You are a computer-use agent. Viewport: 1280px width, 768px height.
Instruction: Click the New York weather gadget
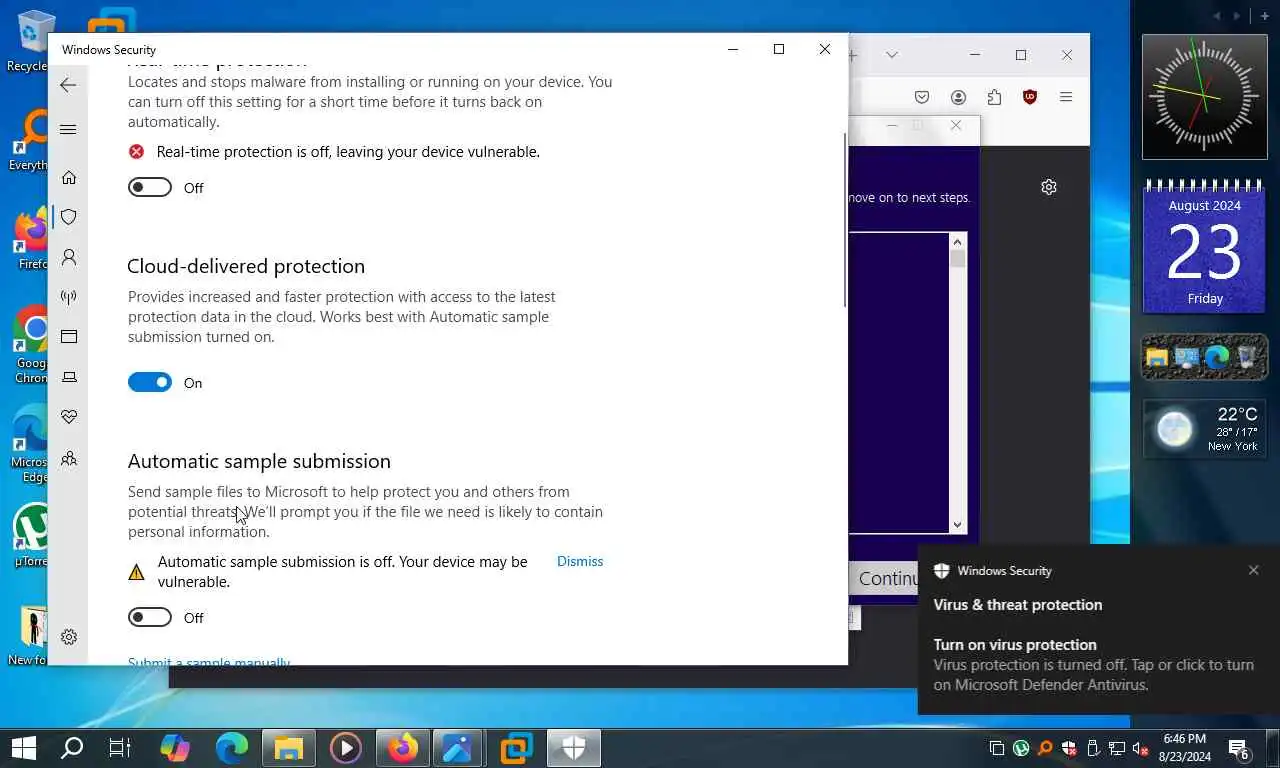[x=1205, y=429]
